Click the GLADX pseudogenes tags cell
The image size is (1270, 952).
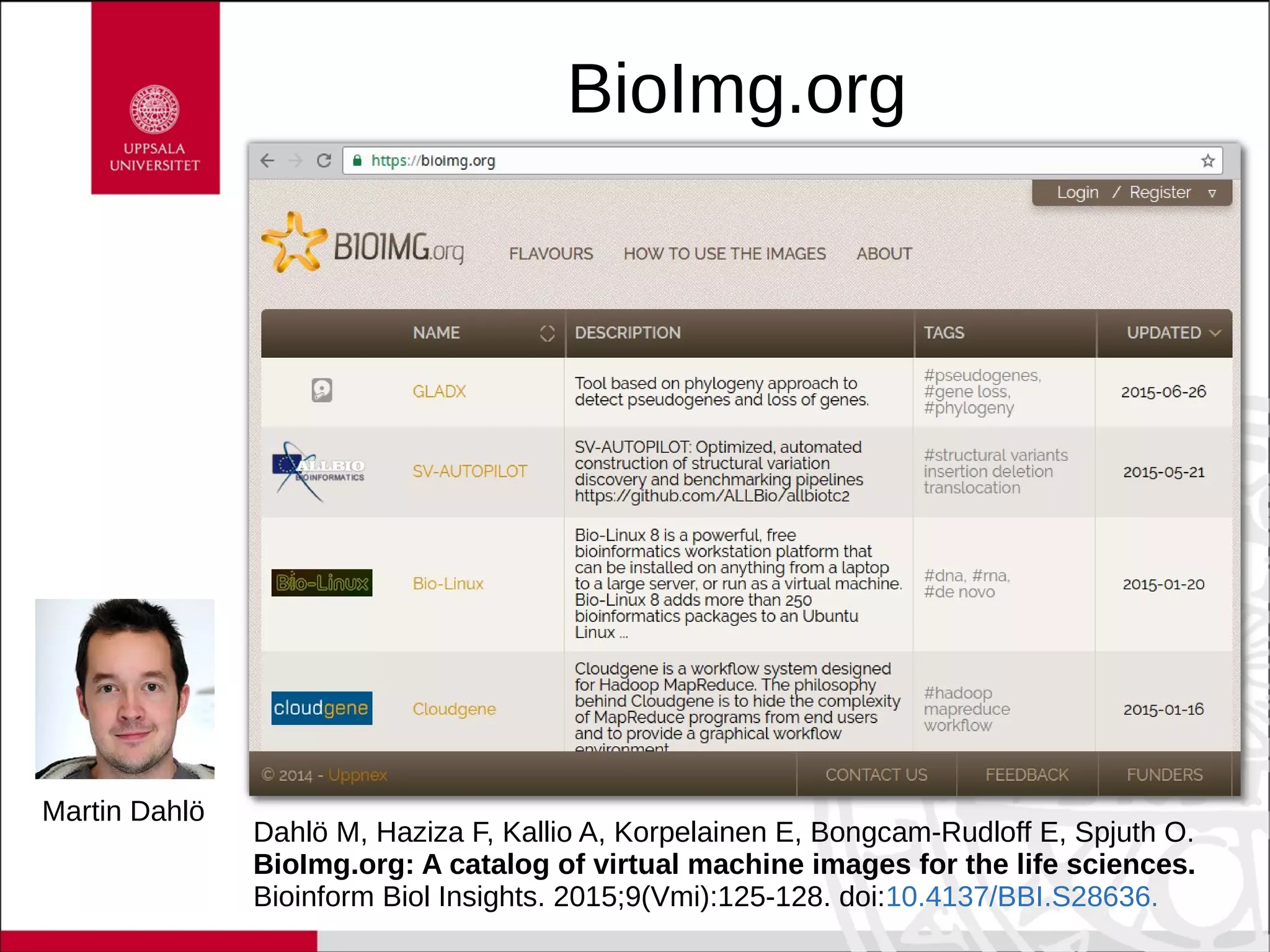982,391
